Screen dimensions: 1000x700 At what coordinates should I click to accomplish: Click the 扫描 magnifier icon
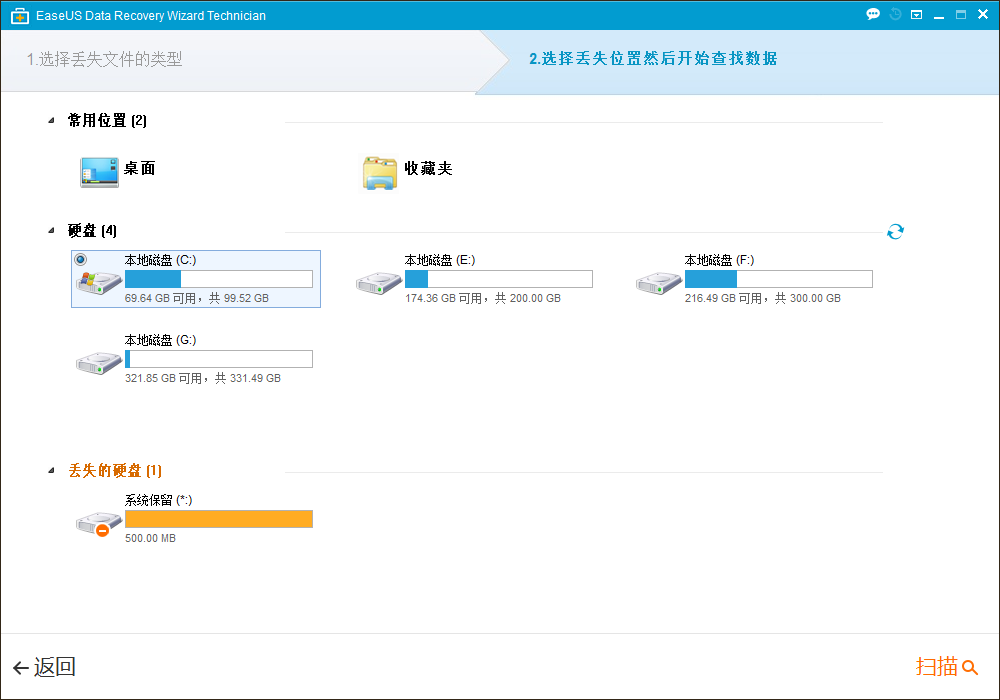970,667
